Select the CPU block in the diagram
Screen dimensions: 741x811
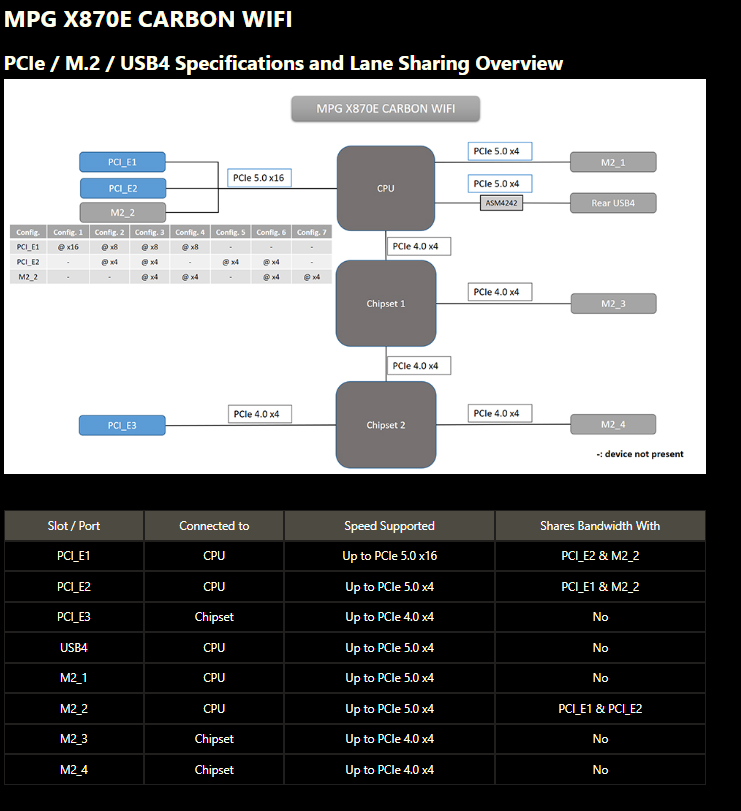pyautogui.click(x=386, y=188)
